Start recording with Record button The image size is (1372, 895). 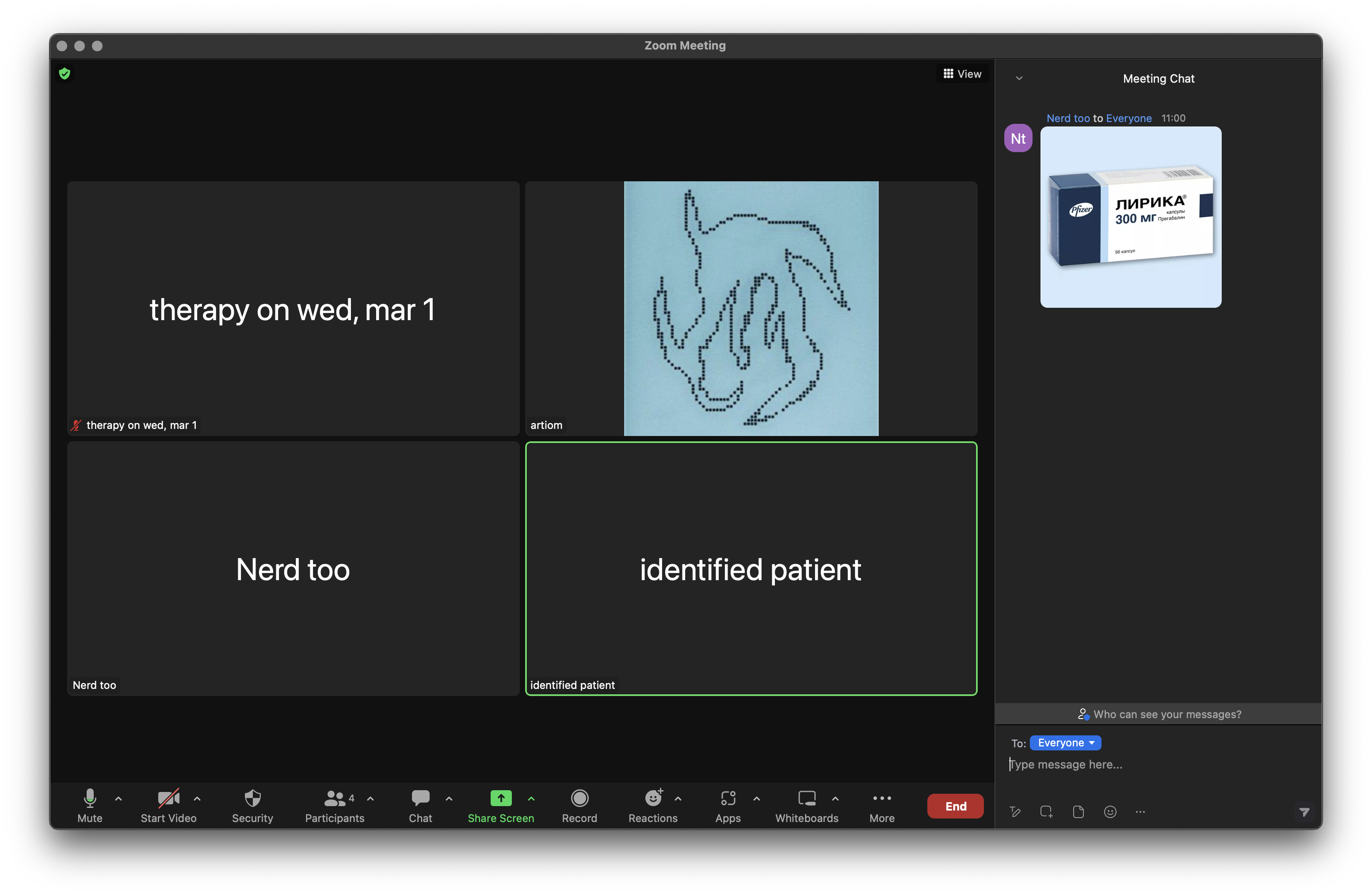[579, 806]
